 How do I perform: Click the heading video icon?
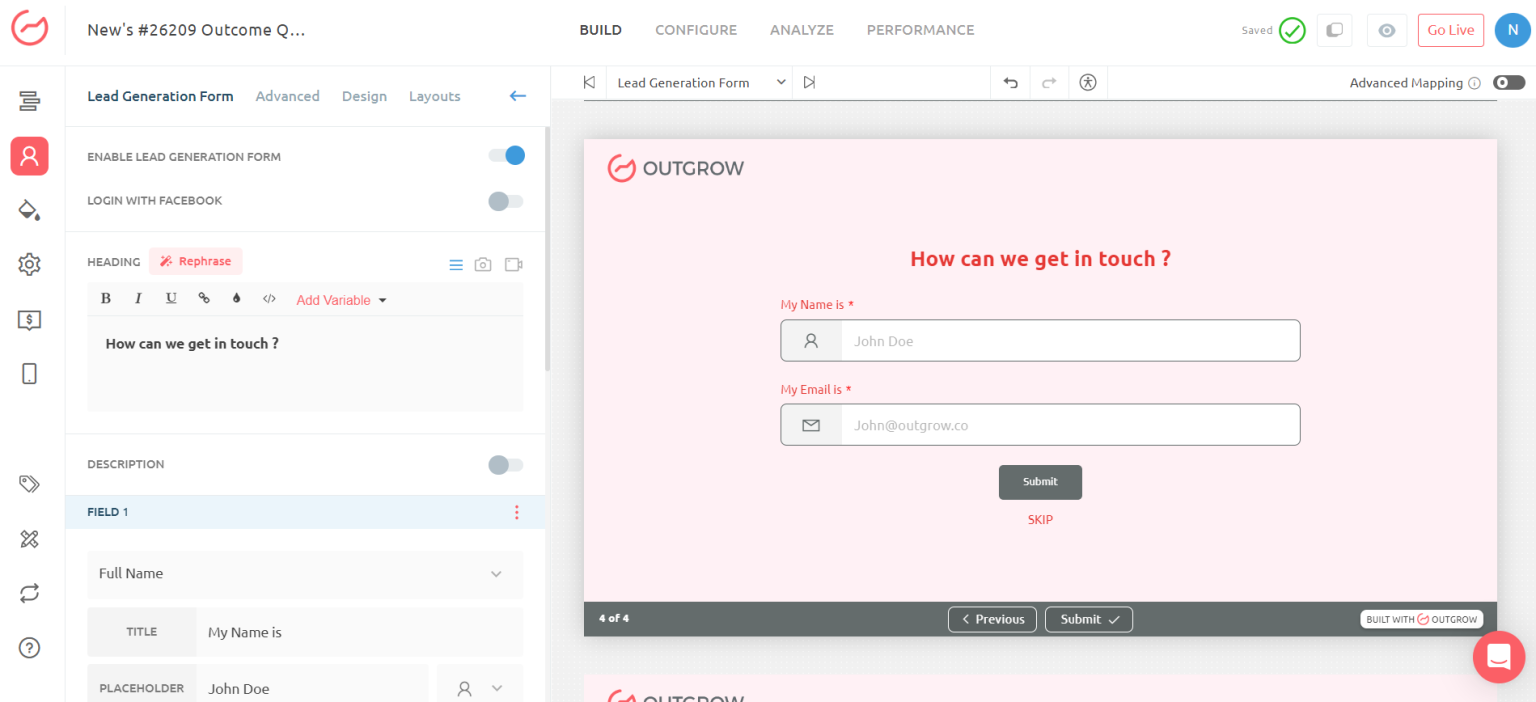[513, 265]
